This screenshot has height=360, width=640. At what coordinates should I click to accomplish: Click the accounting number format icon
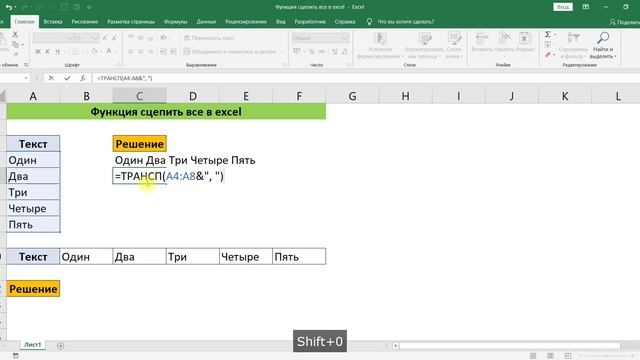[x=297, y=51]
